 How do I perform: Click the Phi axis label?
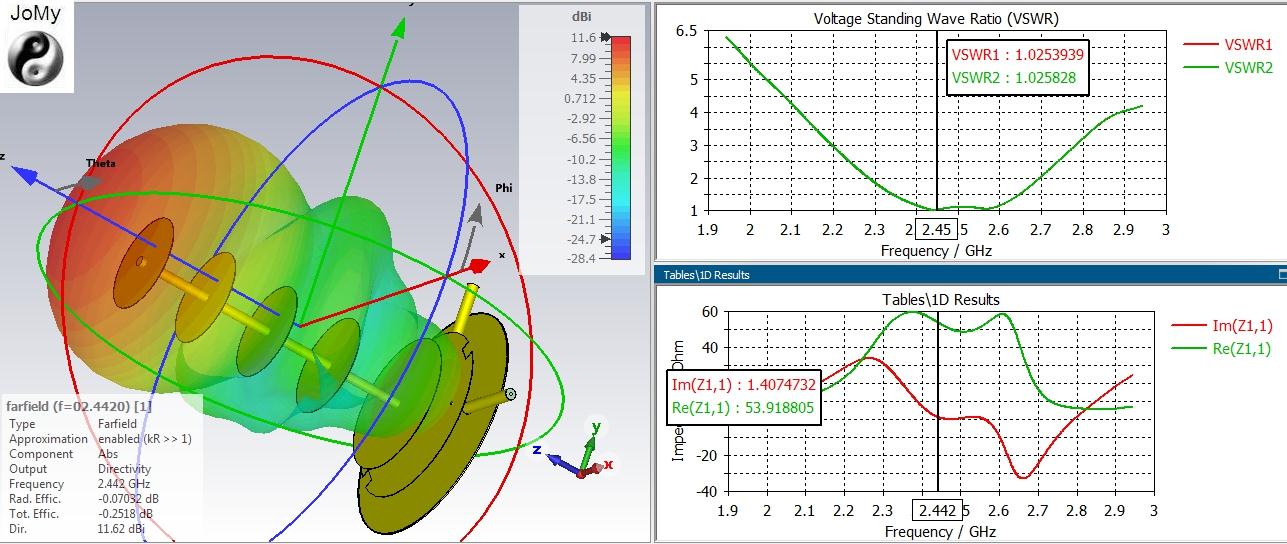[505, 187]
